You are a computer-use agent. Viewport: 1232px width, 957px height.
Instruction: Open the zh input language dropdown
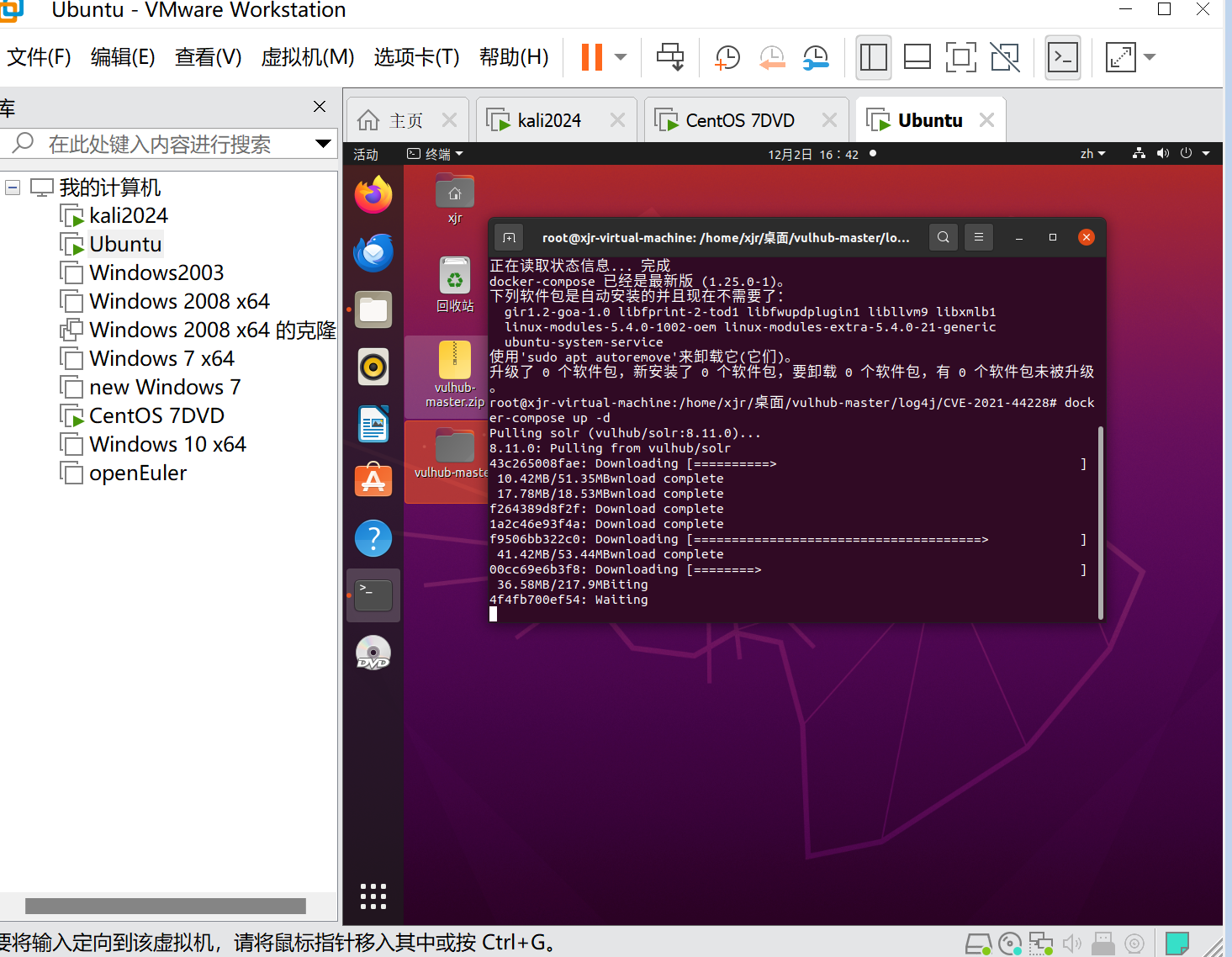[1092, 154]
